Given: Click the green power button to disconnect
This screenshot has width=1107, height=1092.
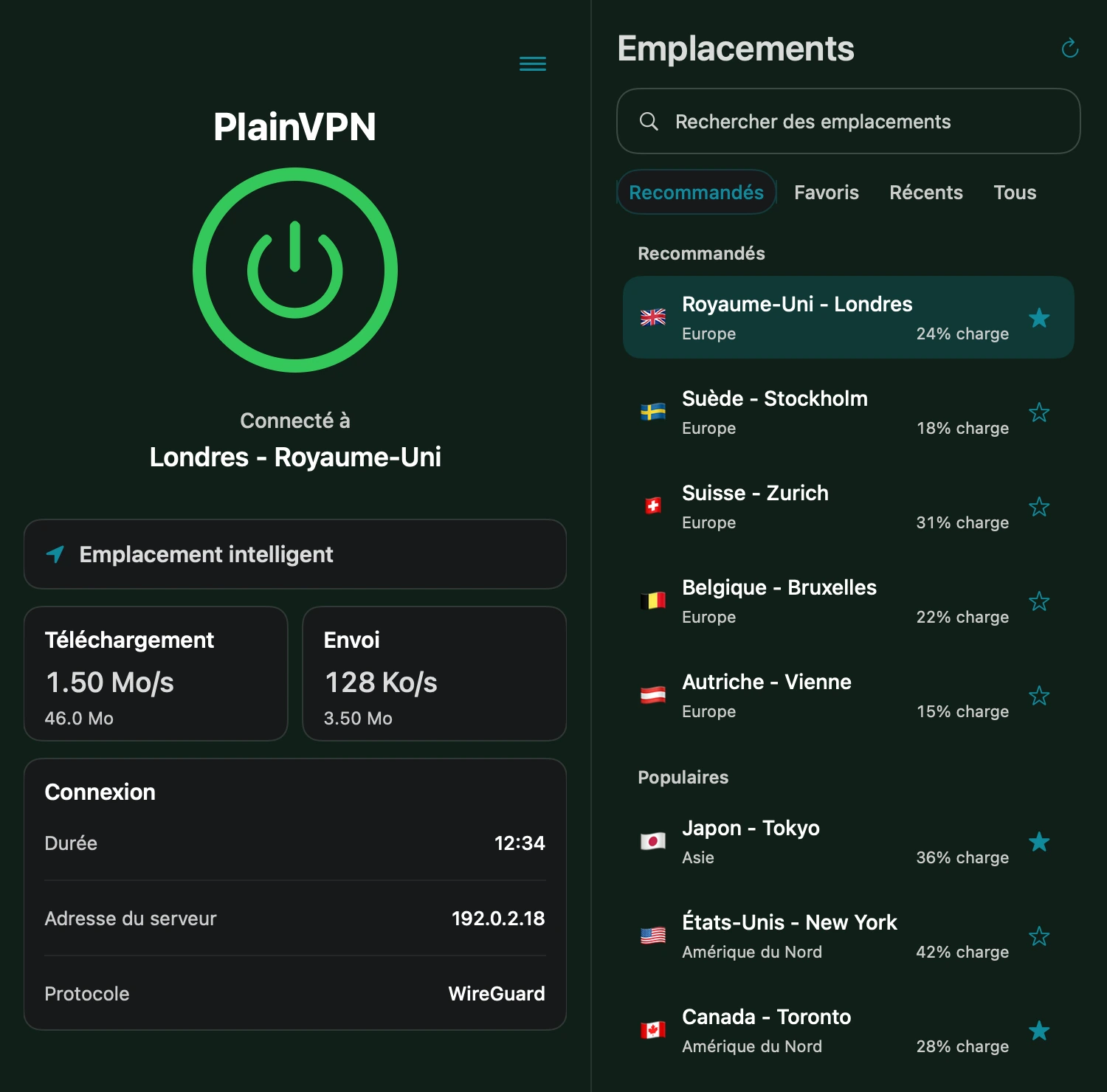Looking at the screenshot, I should pos(295,270).
